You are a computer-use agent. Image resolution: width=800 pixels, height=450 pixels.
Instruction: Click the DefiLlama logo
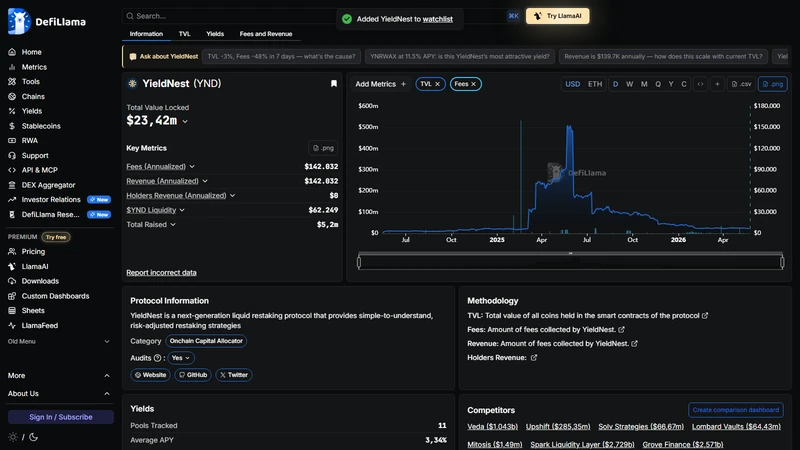(x=47, y=21)
